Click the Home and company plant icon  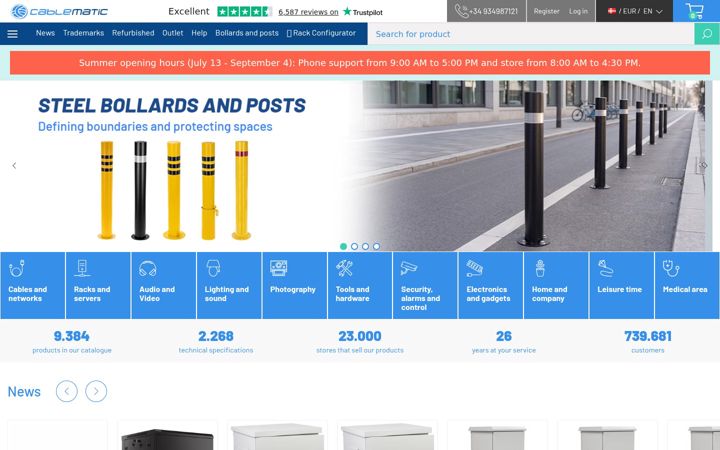[x=540, y=268]
